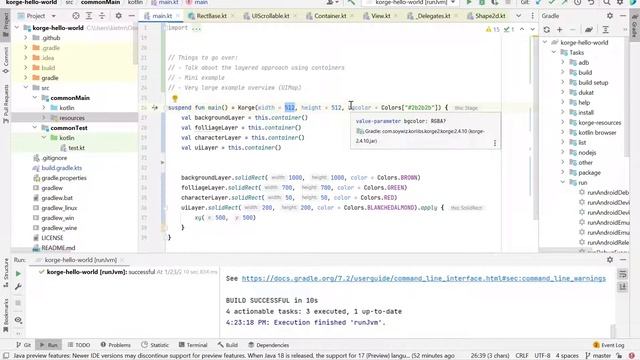
Task: Jump to next highlighted error arrow
Action: (x=532, y=29)
